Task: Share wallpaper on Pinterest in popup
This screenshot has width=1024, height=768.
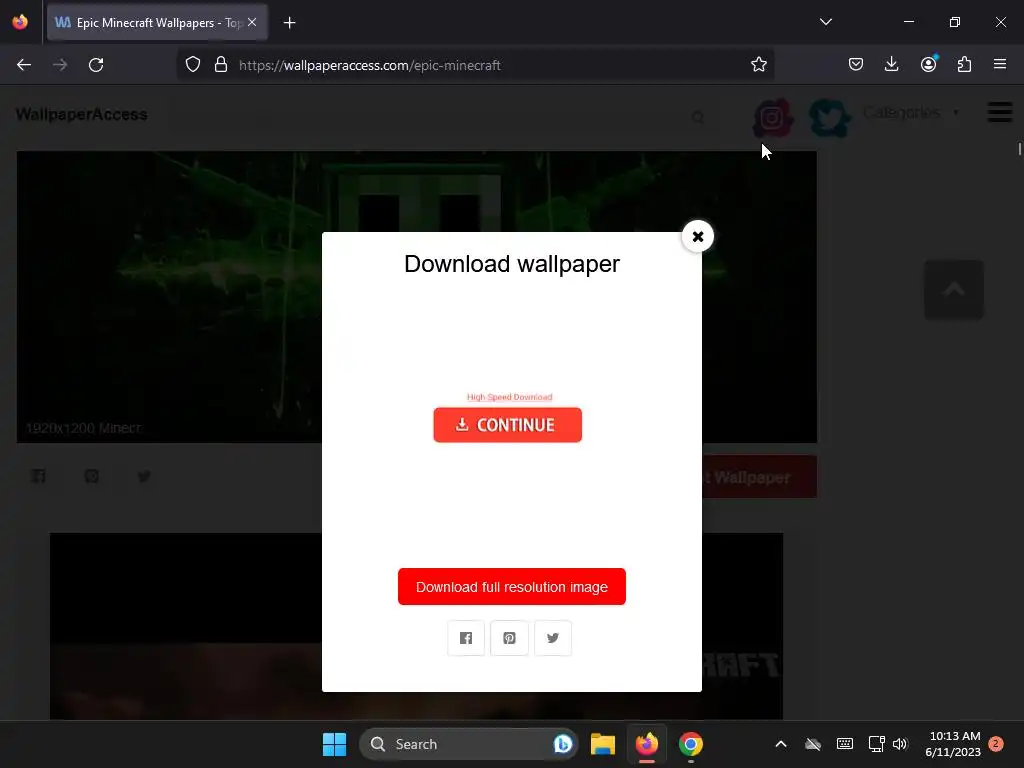Action: [509, 638]
